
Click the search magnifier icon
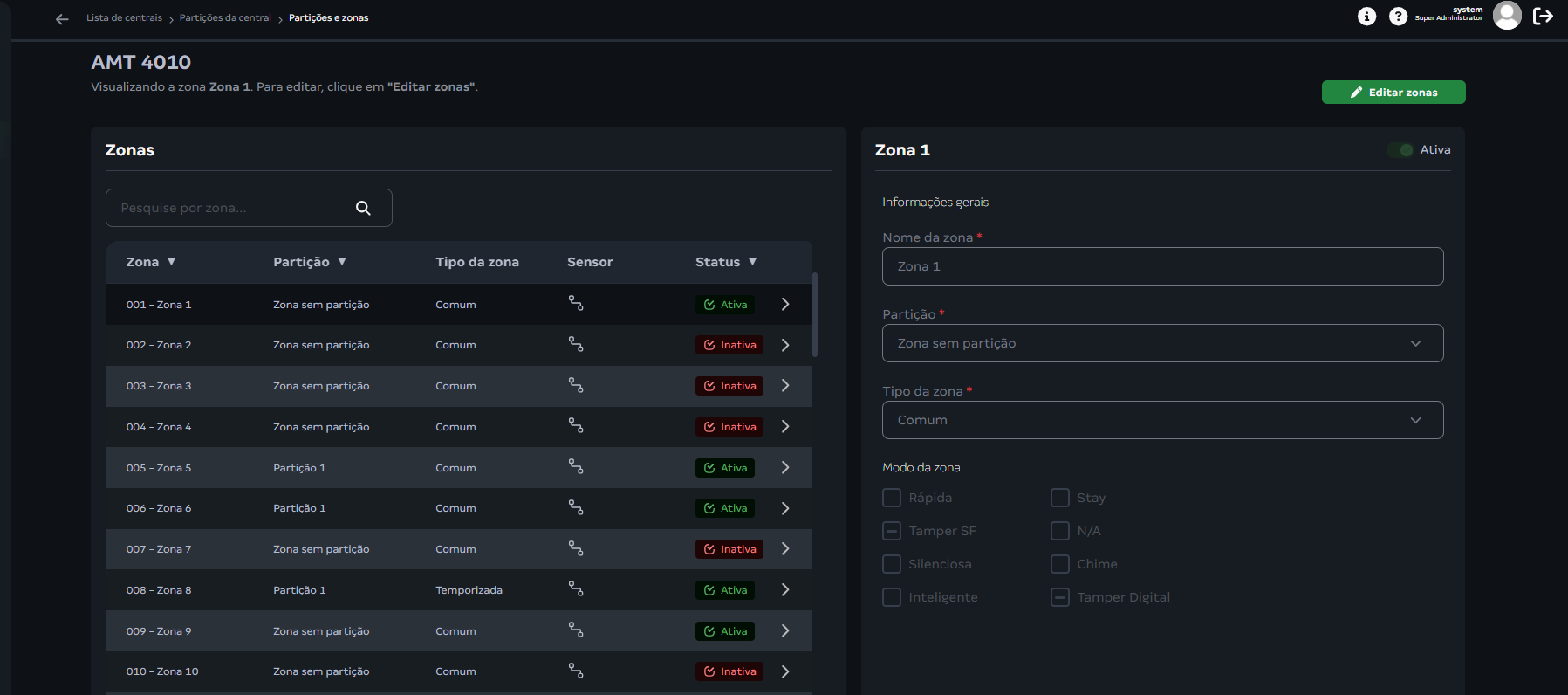click(363, 208)
